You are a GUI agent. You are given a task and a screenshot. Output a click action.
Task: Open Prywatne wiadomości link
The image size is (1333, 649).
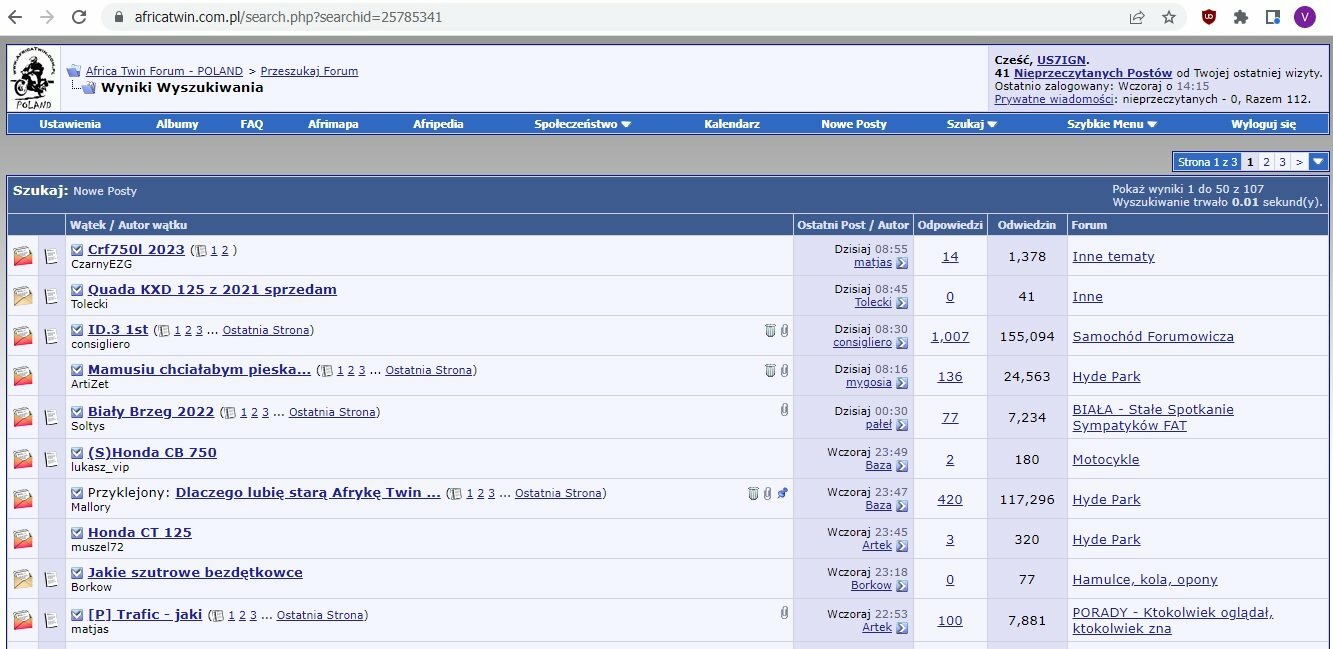coord(1054,99)
